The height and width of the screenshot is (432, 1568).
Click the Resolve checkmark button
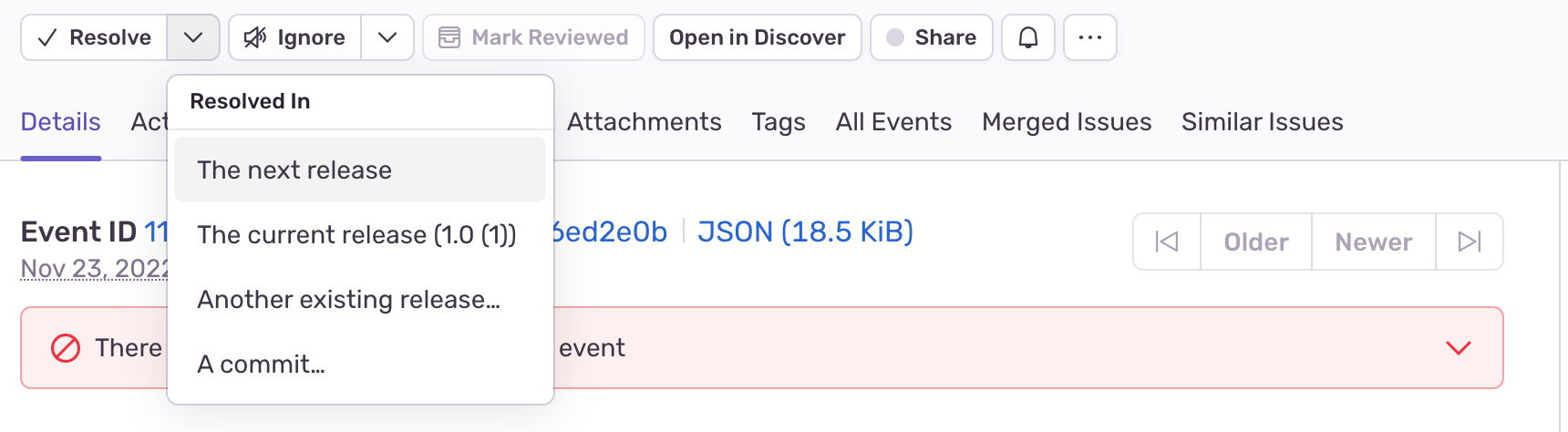tap(94, 37)
